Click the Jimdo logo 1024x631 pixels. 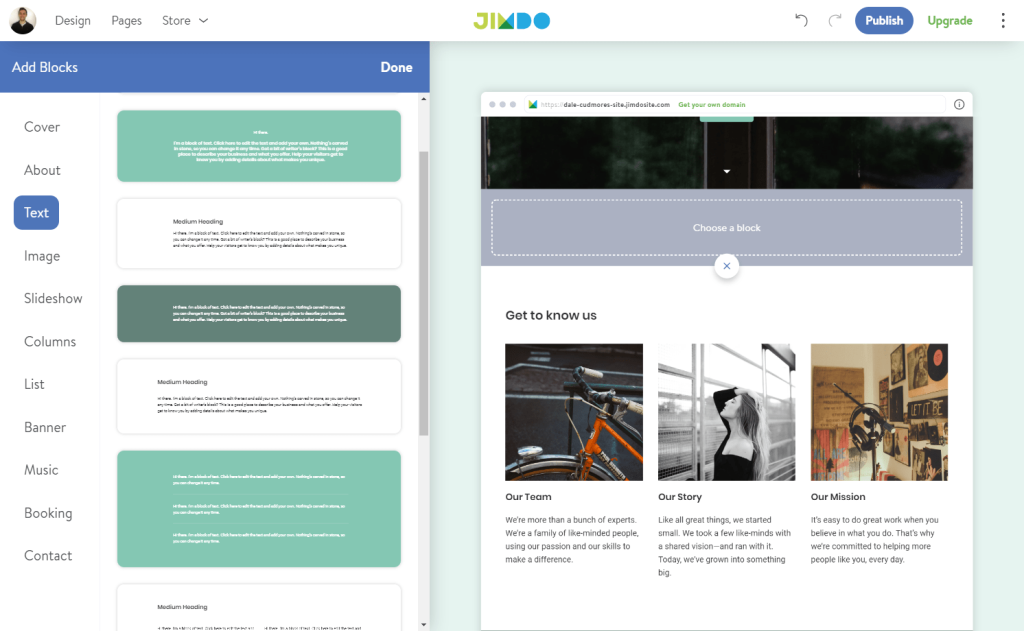pyautogui.click(x=511, y=21)
